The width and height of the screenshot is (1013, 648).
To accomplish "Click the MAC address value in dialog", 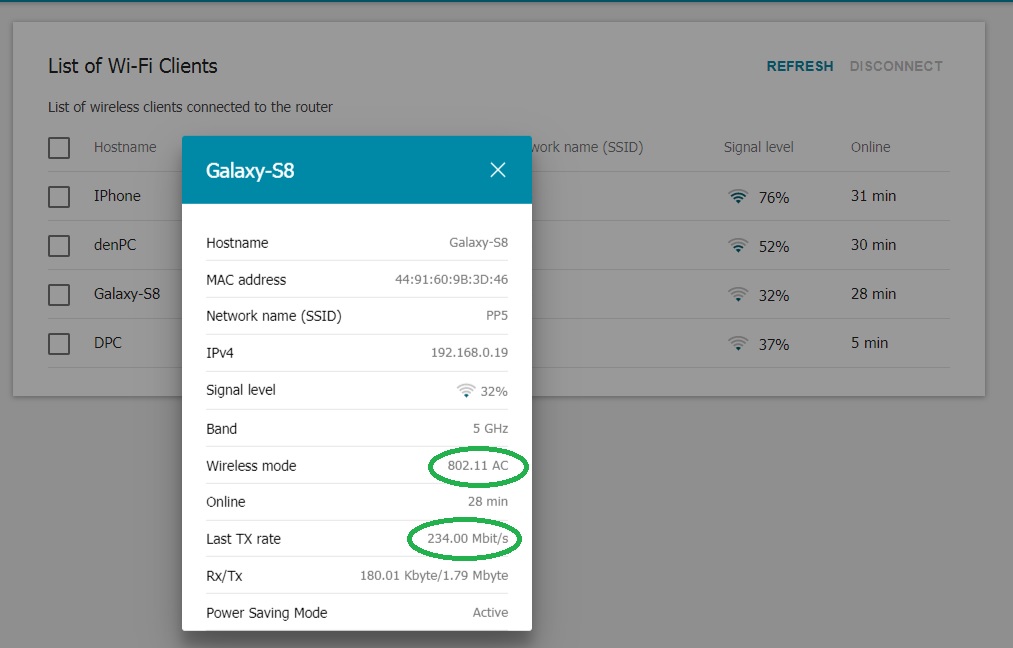I will coord(451,280).
